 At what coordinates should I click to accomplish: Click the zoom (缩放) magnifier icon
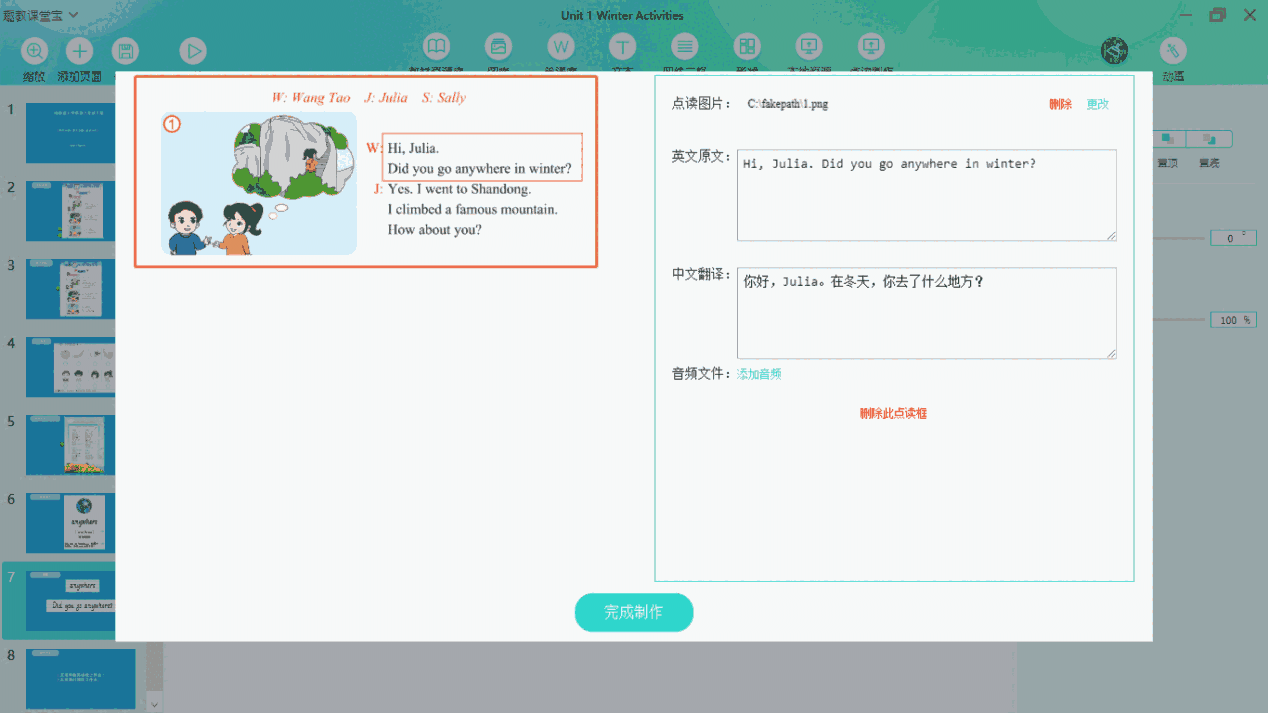[35, 51]
